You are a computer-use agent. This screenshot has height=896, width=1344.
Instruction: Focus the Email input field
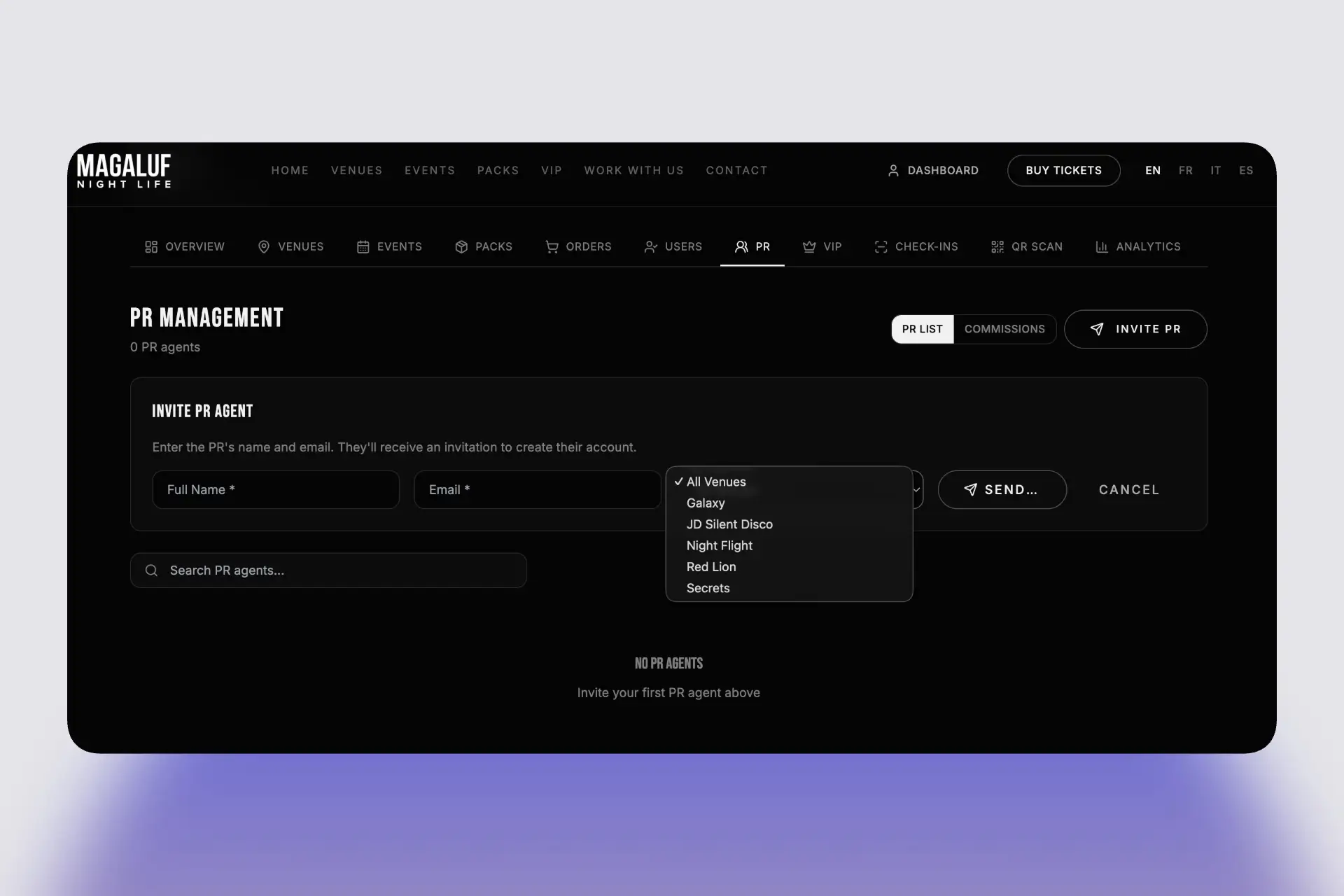point(538,490)
